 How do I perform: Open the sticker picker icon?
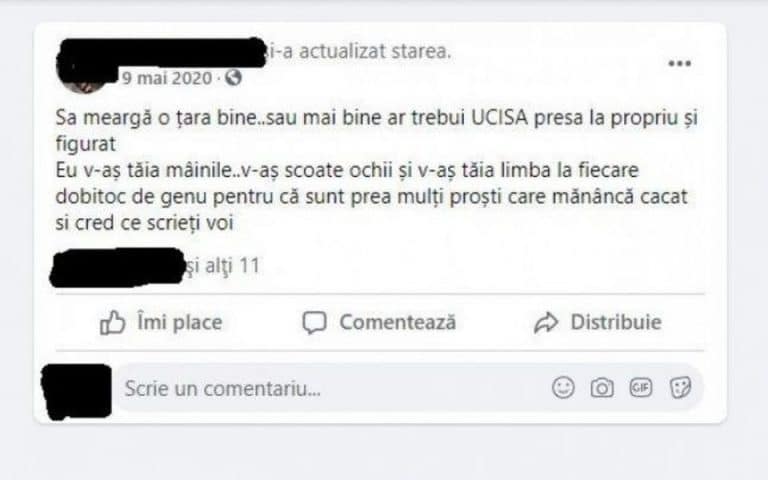coord(680,387)
